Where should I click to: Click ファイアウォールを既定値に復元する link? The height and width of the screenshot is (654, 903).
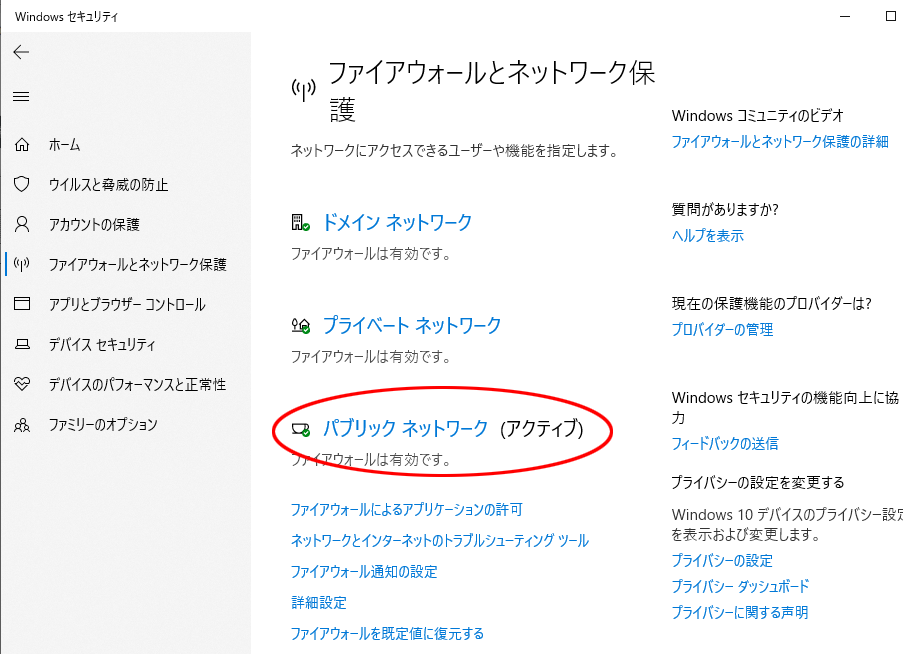pos(388,634)
